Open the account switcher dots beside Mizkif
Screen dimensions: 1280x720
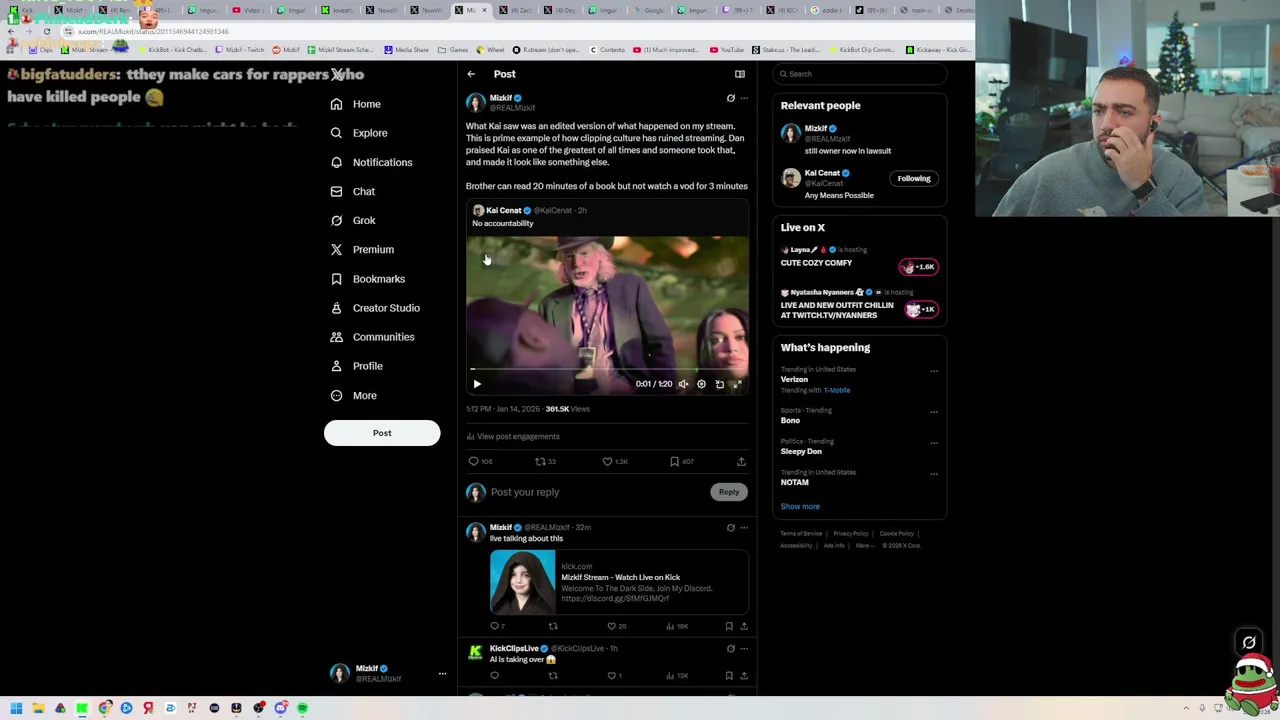442,674
